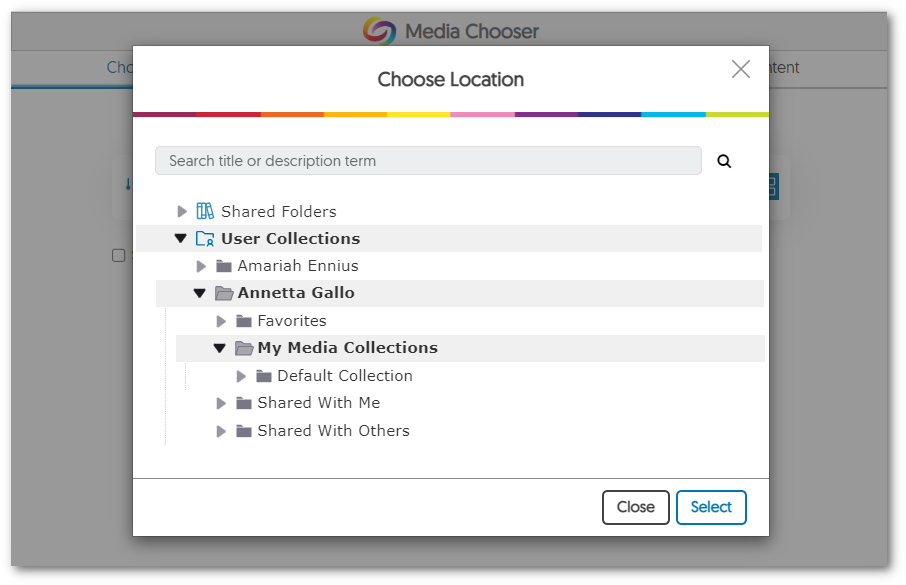
Task: Click the Shared With Others folder icon
Action: (244, 430)
